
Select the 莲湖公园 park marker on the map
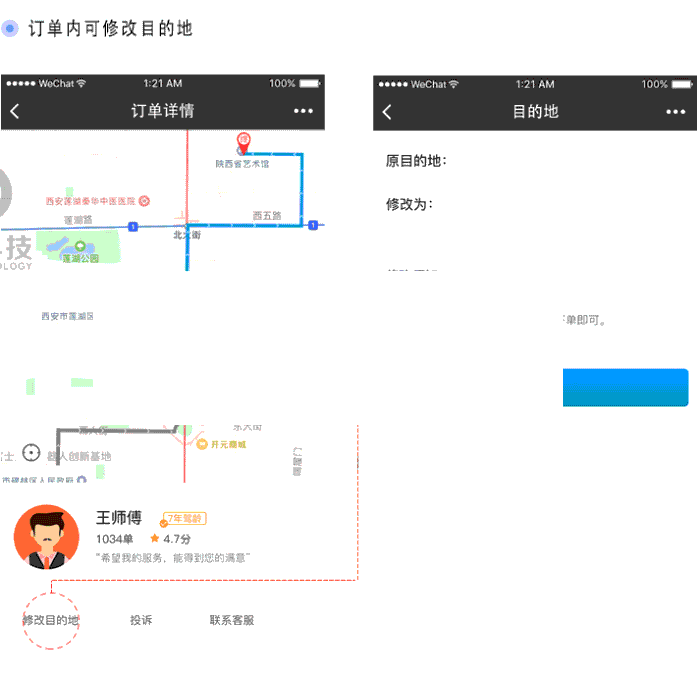[x=78, y=248]
